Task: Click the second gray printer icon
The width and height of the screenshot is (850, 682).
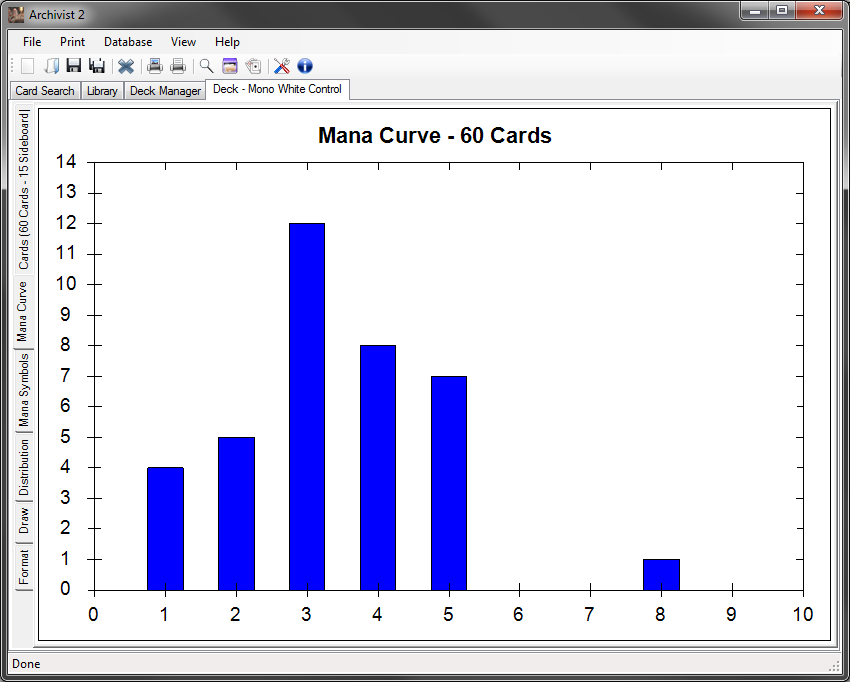Action: click(x=178, y=66)
